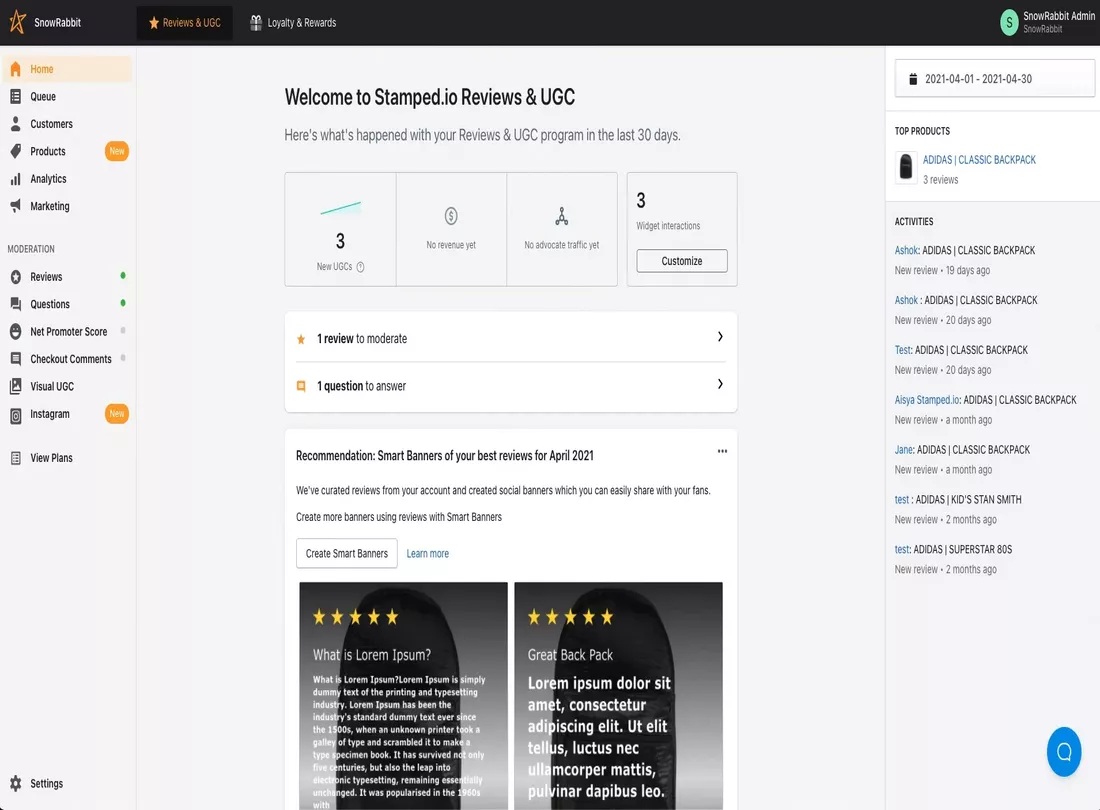Click the revenue dollar-circle icon
The height and width of the screenshot is (810, 1100).
[x=451, y=216]
